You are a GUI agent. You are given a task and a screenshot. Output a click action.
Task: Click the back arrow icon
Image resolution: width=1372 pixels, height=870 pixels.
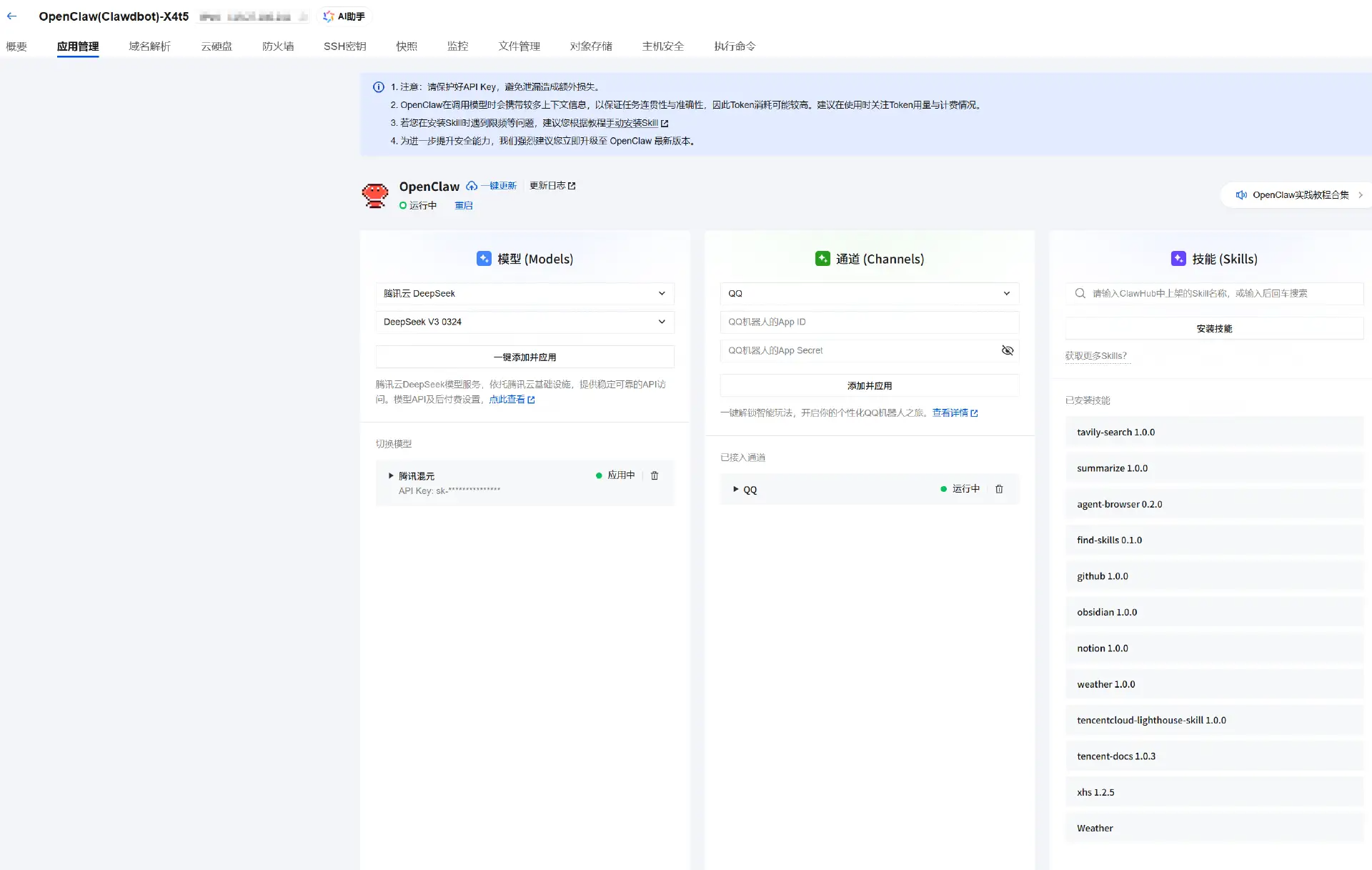pos(12,16)
